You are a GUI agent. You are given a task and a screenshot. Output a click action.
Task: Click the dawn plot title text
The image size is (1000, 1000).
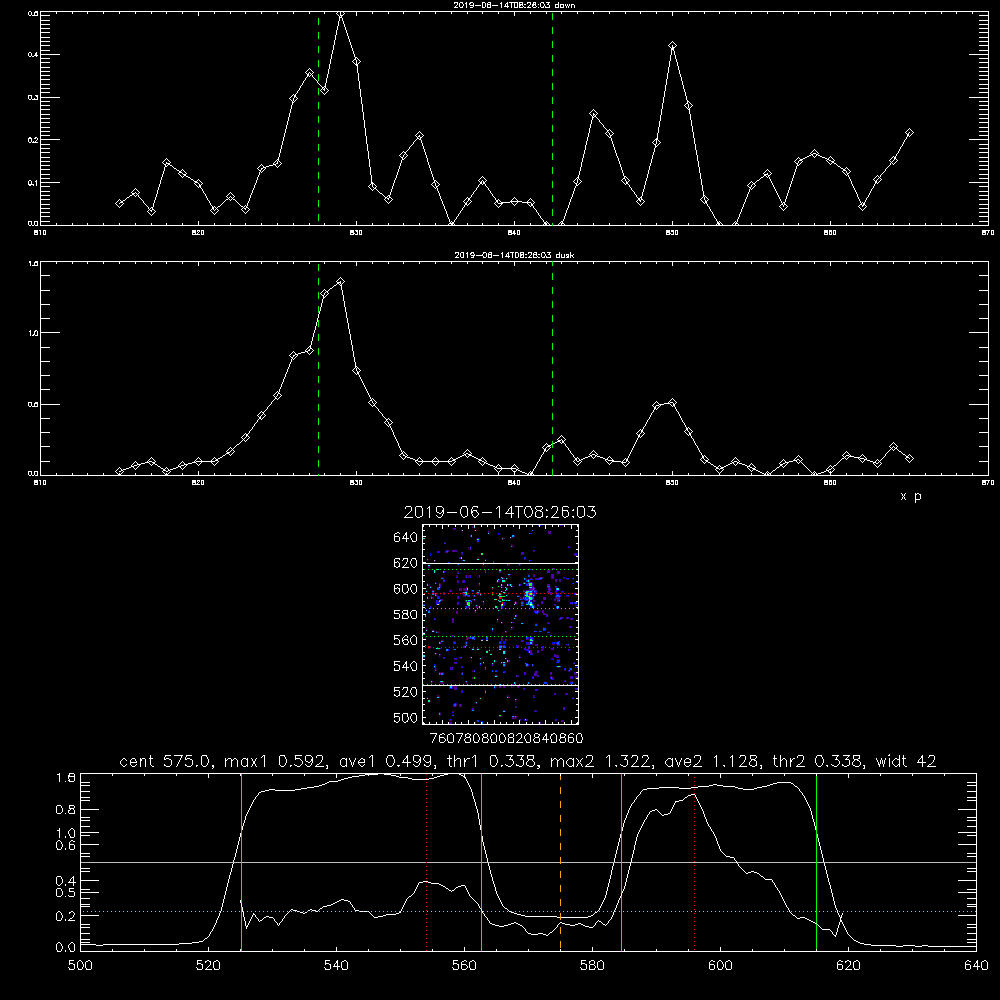pyautogui.click(x=514, y=5)
